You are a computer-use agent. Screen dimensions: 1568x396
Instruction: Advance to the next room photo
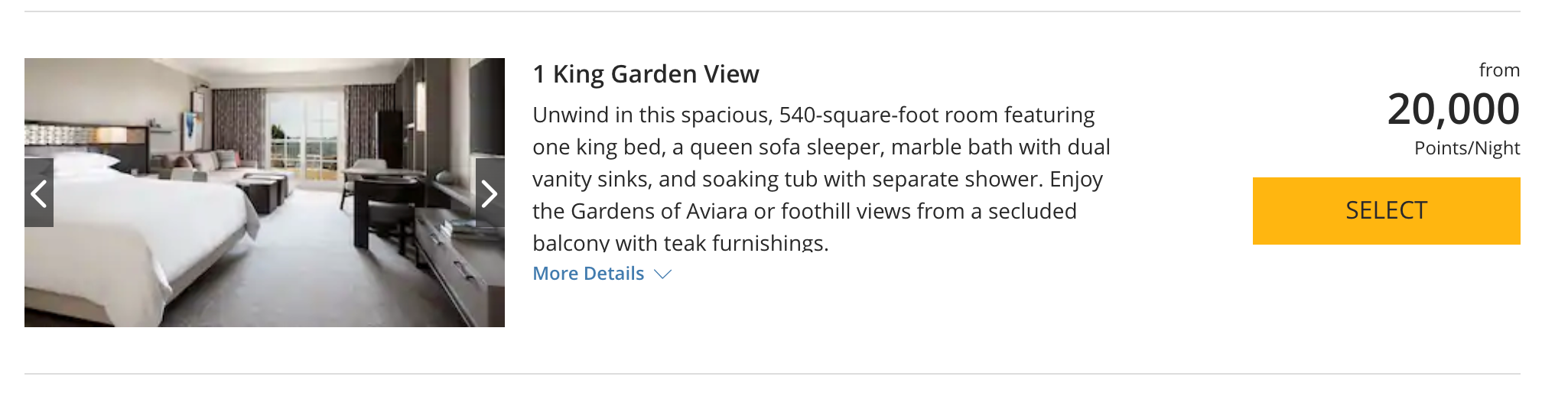(x=490, y=193)
